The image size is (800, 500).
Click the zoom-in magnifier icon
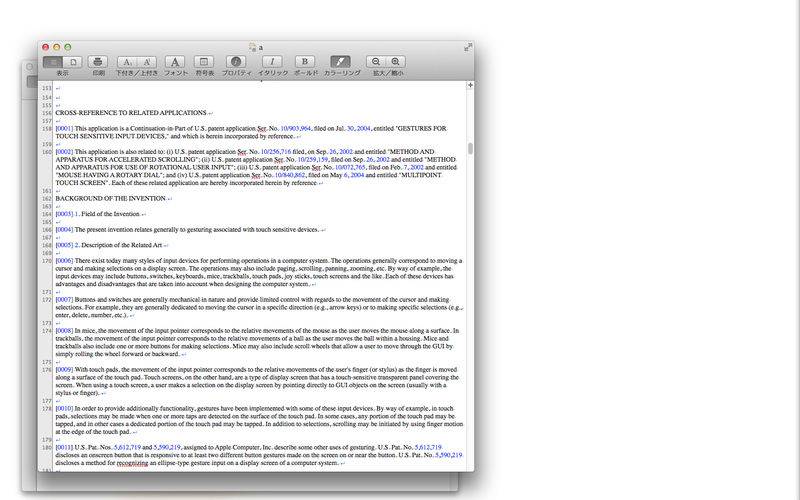pyautogui.click(x=395, y=62)
